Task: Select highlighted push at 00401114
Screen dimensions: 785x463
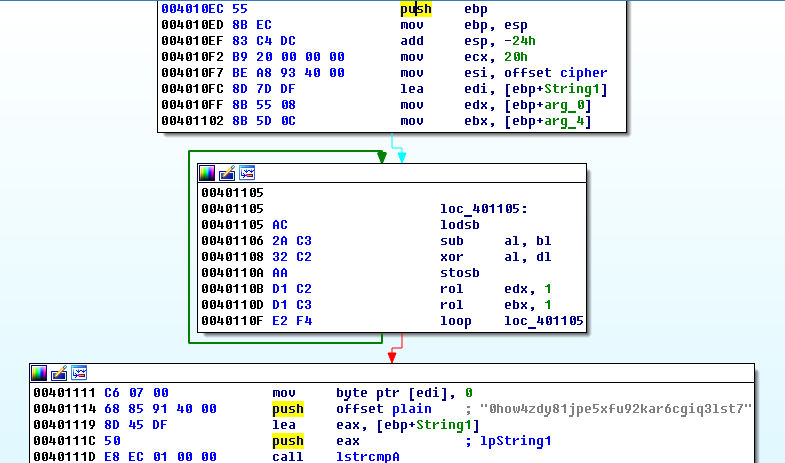Action: click(x=287, y=409)
